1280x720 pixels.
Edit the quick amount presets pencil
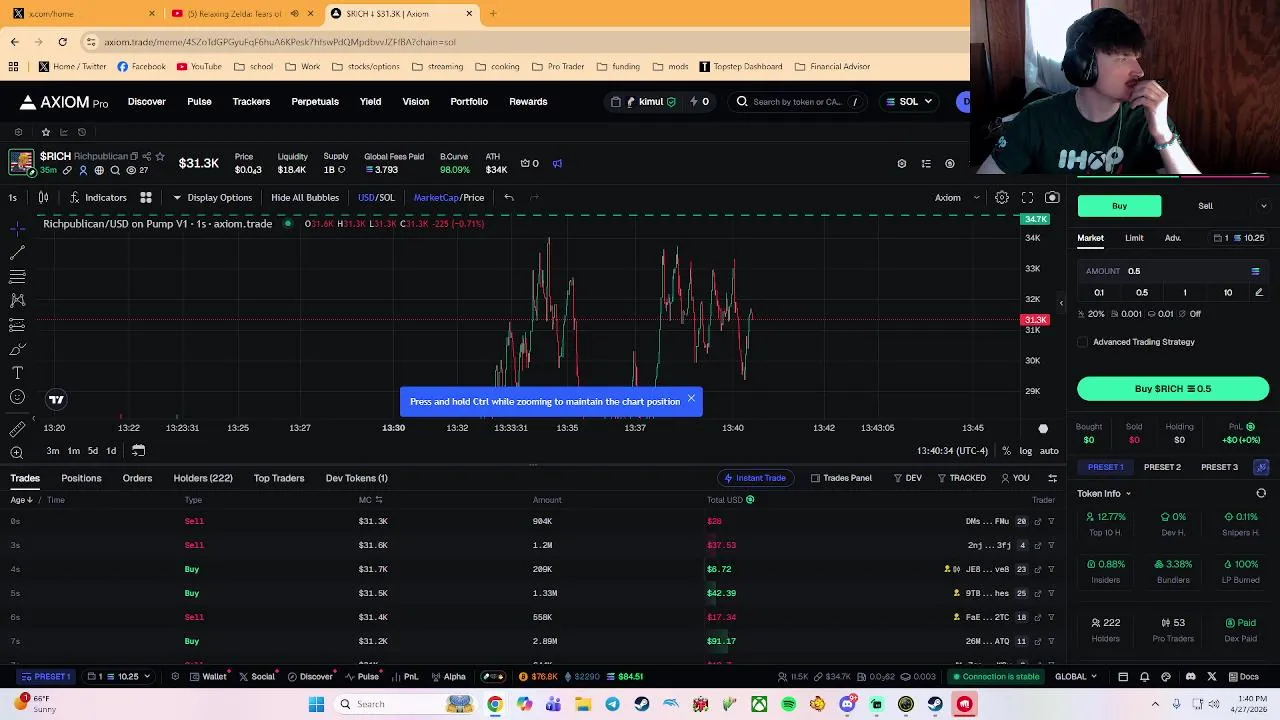[1259, 292]
